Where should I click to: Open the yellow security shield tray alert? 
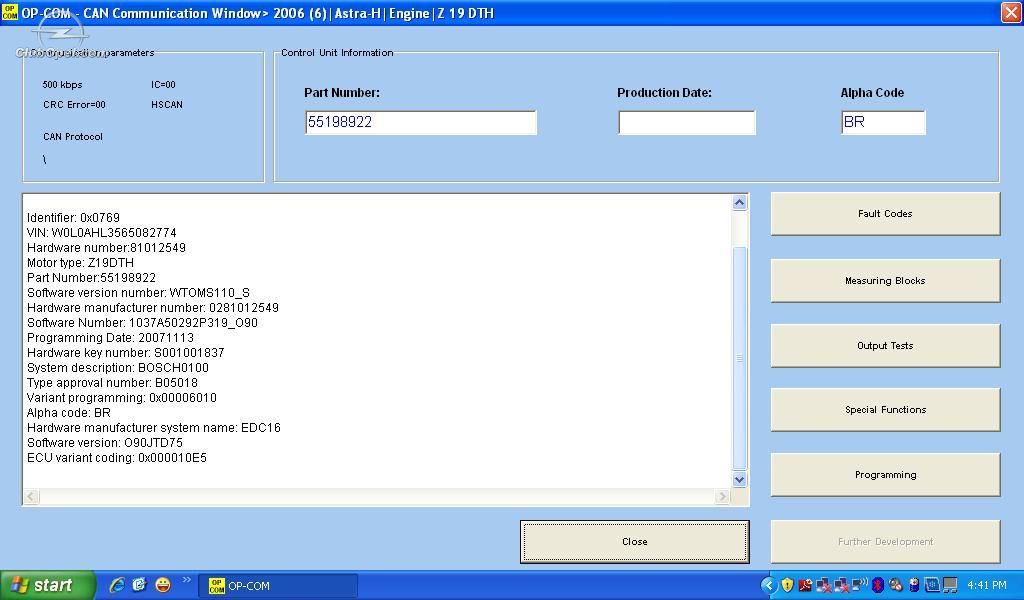tap(788, 586)
